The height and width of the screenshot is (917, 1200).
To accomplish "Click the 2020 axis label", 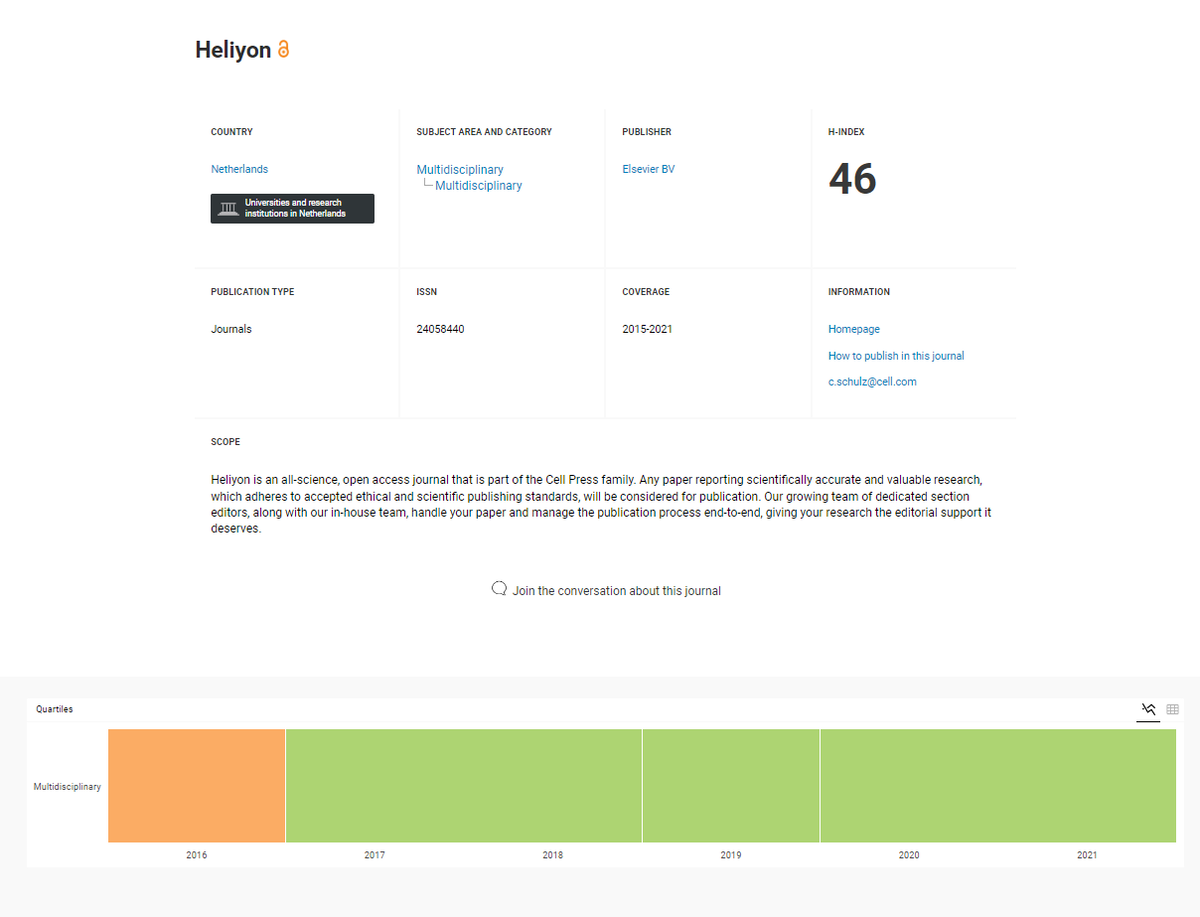I will coord(909,855).
